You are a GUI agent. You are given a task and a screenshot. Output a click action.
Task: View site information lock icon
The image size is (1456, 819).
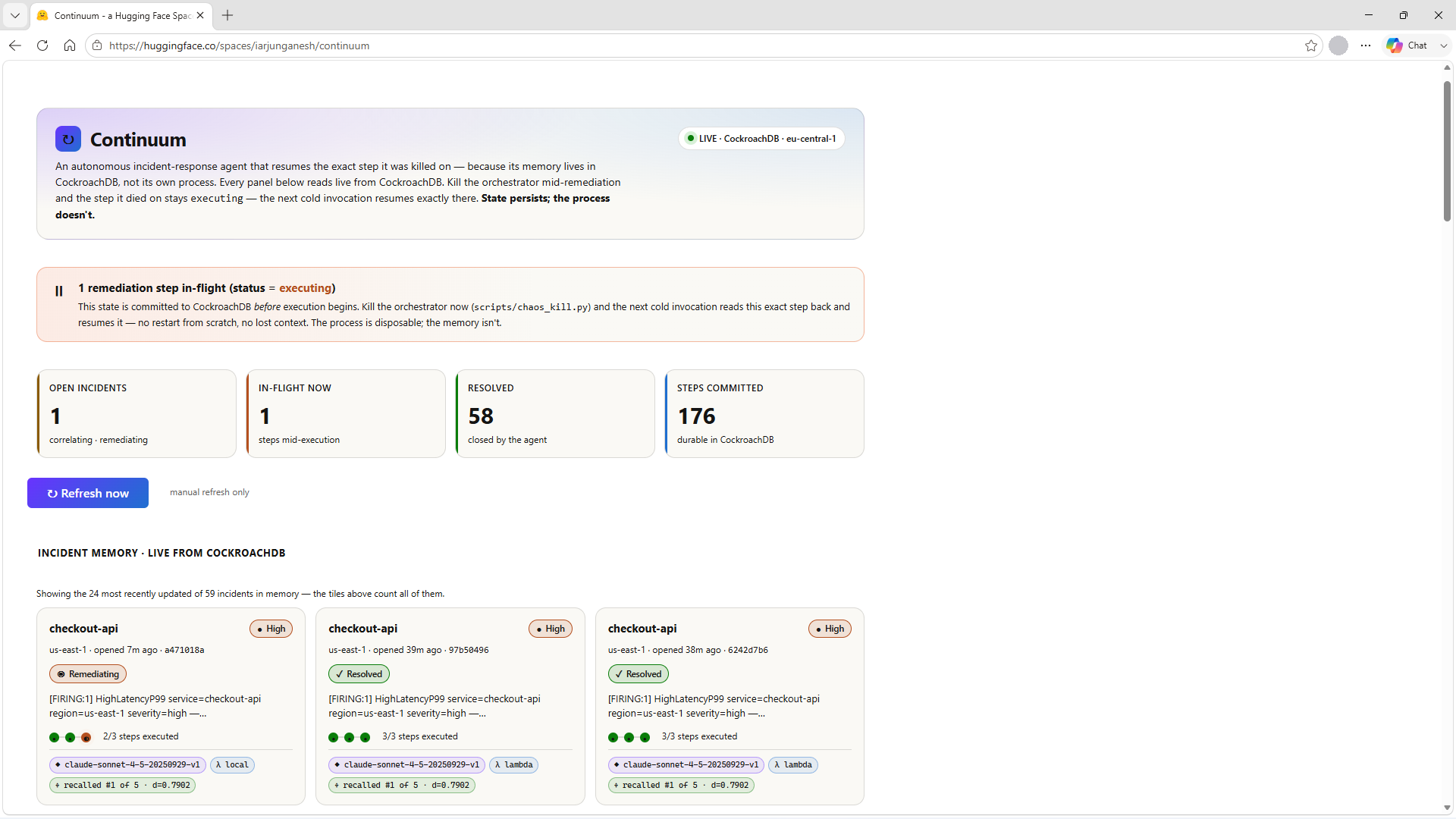click(97, 45)
